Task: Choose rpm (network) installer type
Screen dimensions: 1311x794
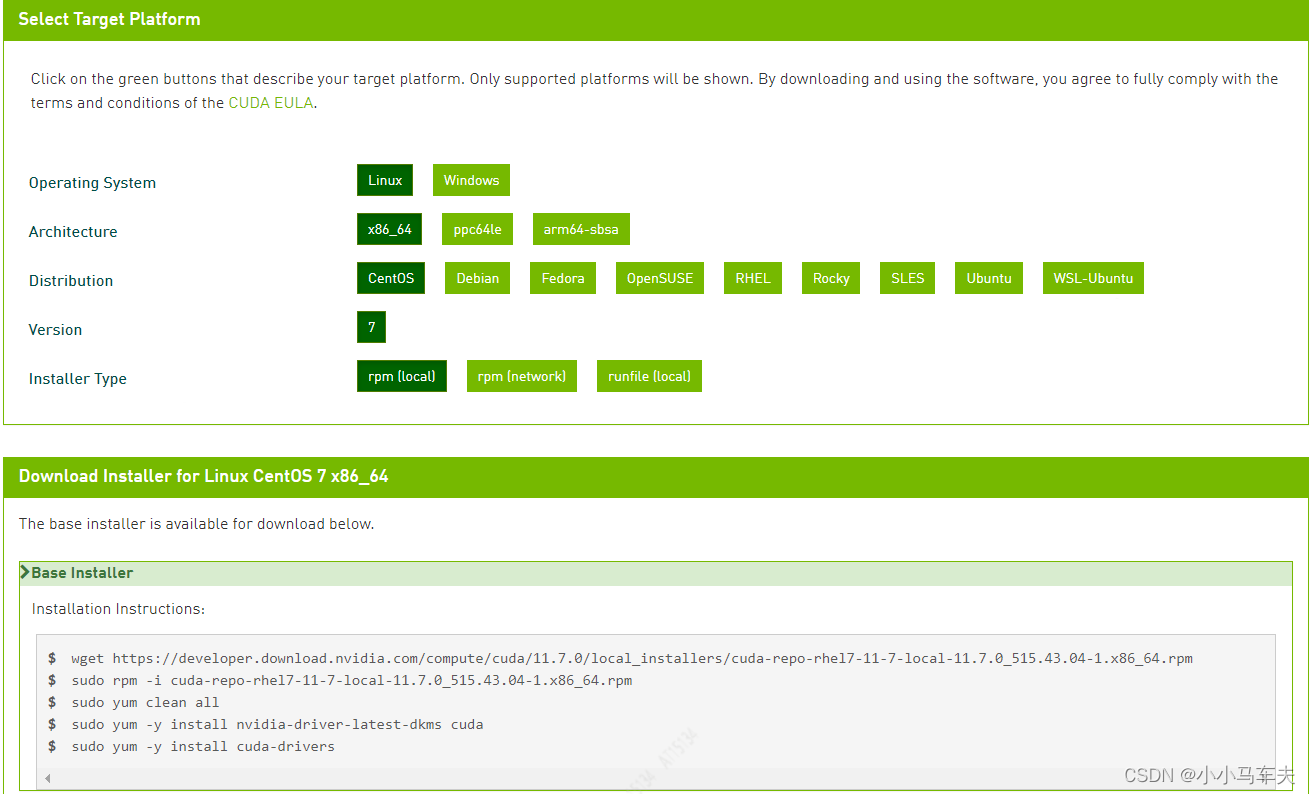Action: tap(522, 376)
